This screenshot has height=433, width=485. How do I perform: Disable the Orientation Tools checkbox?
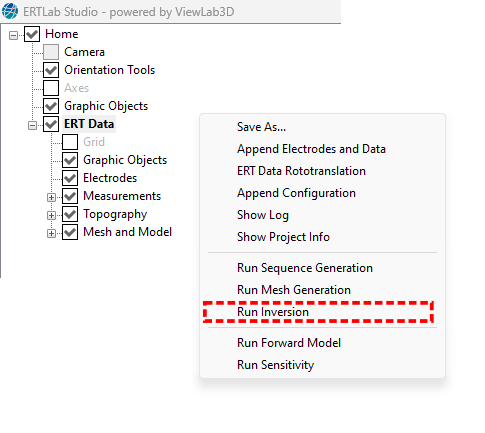(x=51, y=70)
